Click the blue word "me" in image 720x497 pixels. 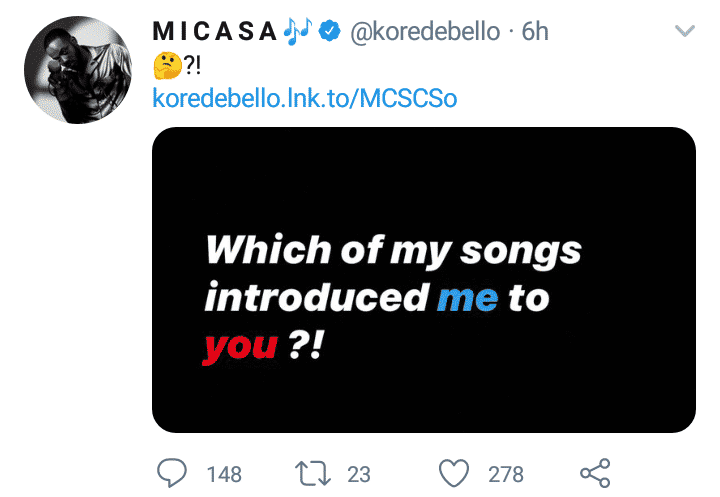pyautogui.click(x=467, y=298)
